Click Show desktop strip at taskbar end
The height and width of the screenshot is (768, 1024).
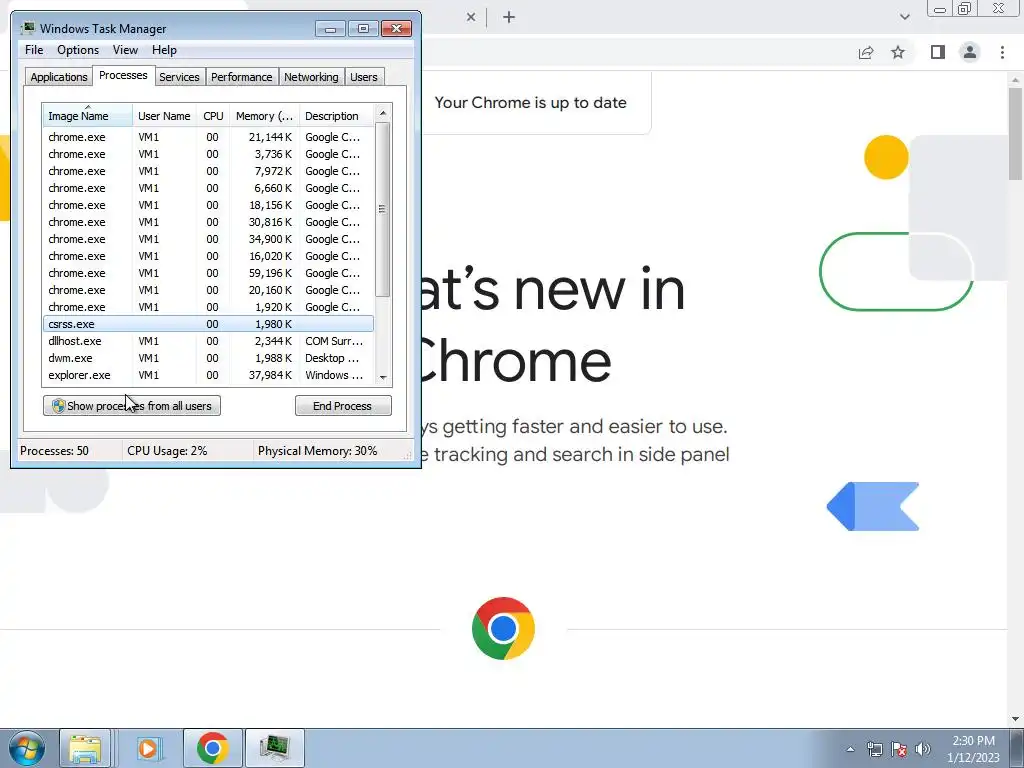[1017, 748]
